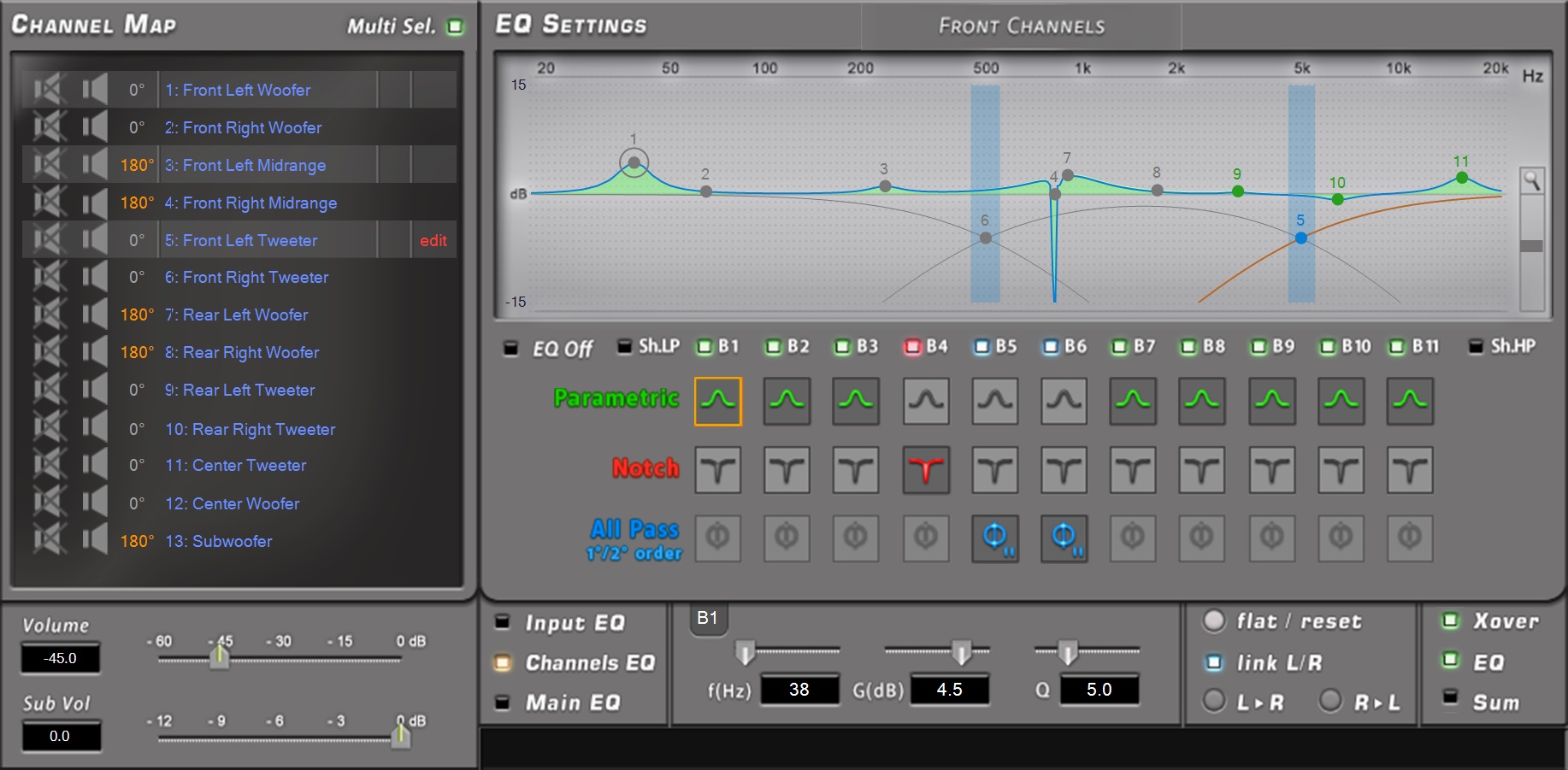Select the Parametric filter icon for band B2
This screenshot has width=1568, height=770.
(787, 401)
